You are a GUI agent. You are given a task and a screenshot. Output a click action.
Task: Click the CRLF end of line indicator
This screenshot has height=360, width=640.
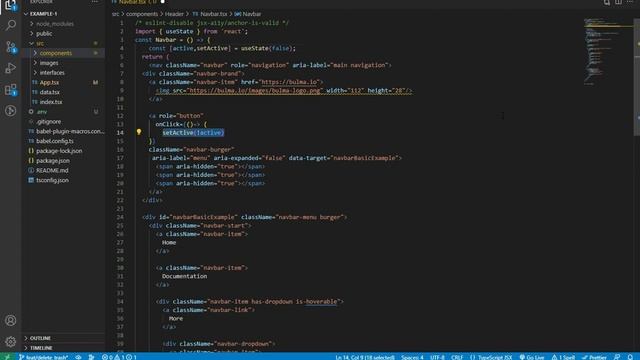[457, 357]
